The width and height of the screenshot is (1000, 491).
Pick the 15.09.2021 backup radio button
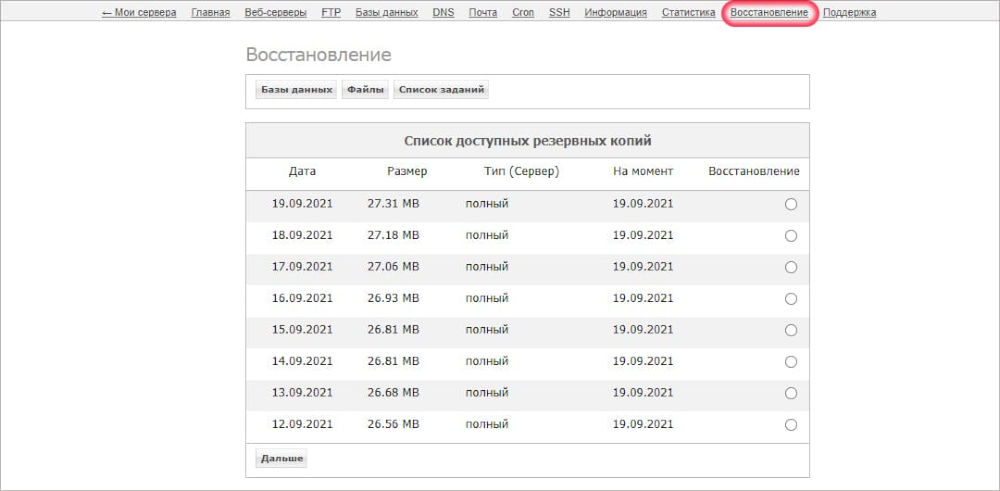coord(791,330)
